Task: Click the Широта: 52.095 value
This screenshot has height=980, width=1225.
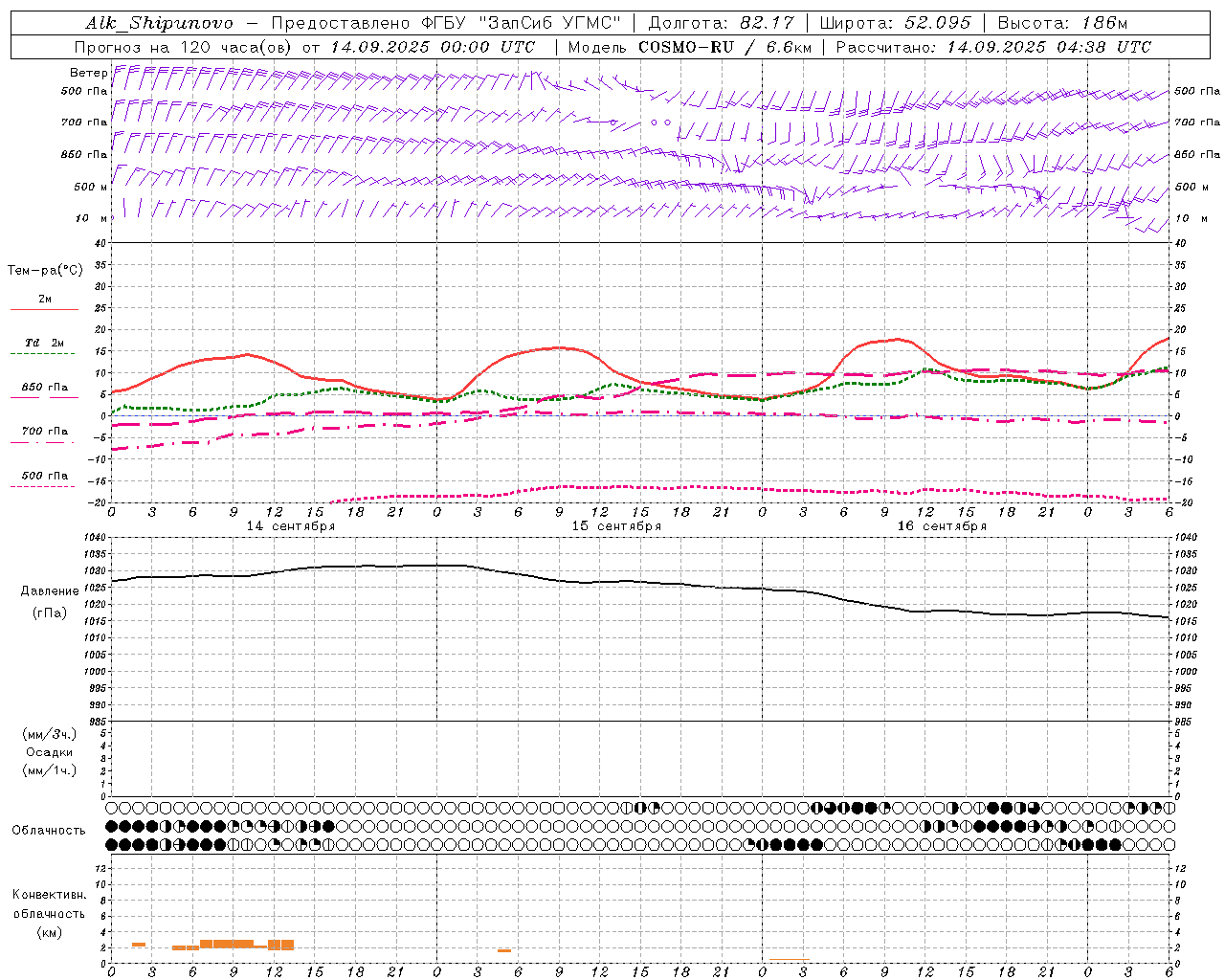Action: [x=896, y=24]
